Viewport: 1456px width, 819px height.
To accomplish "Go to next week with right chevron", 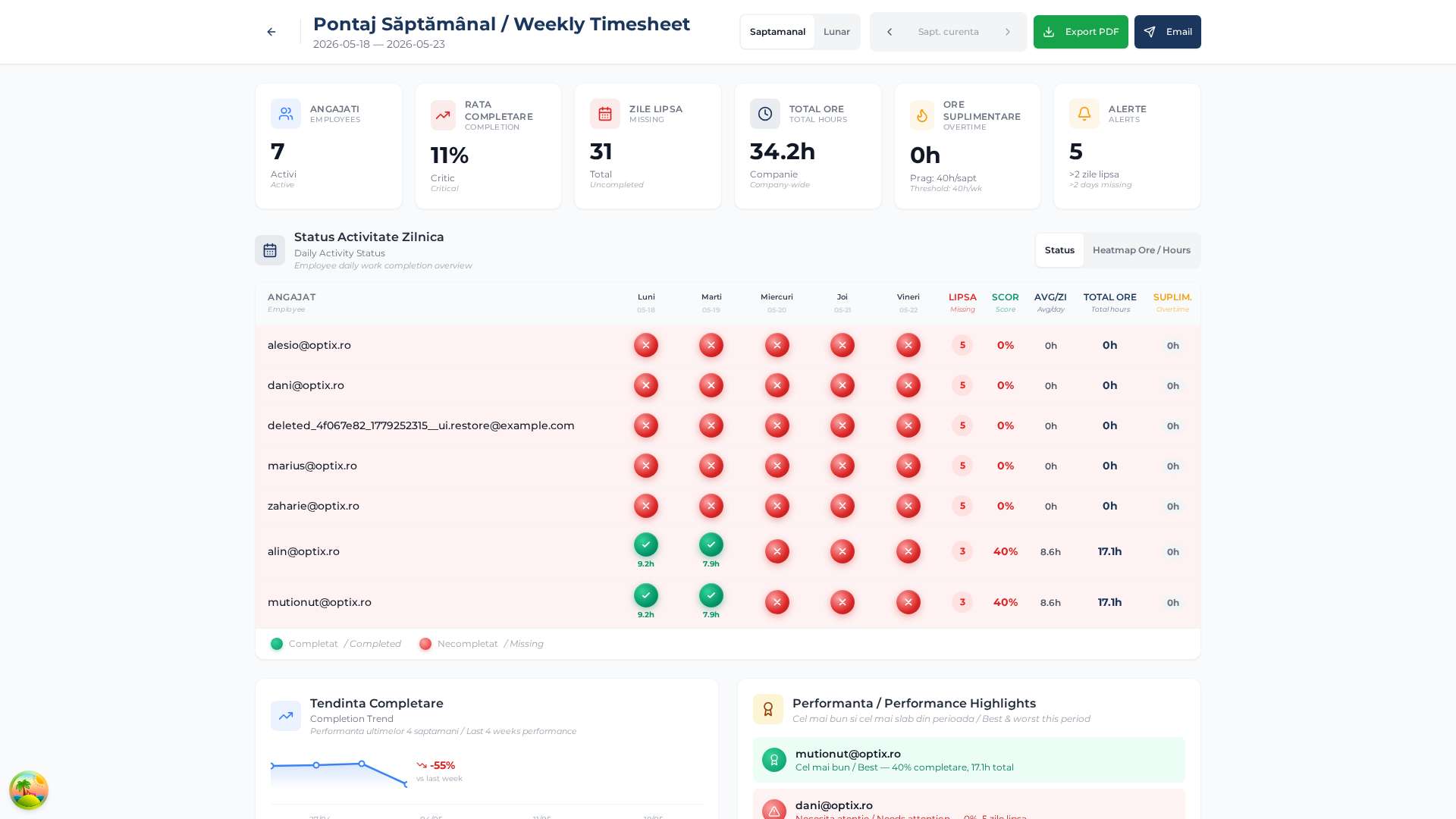I will click(1008, 32).
